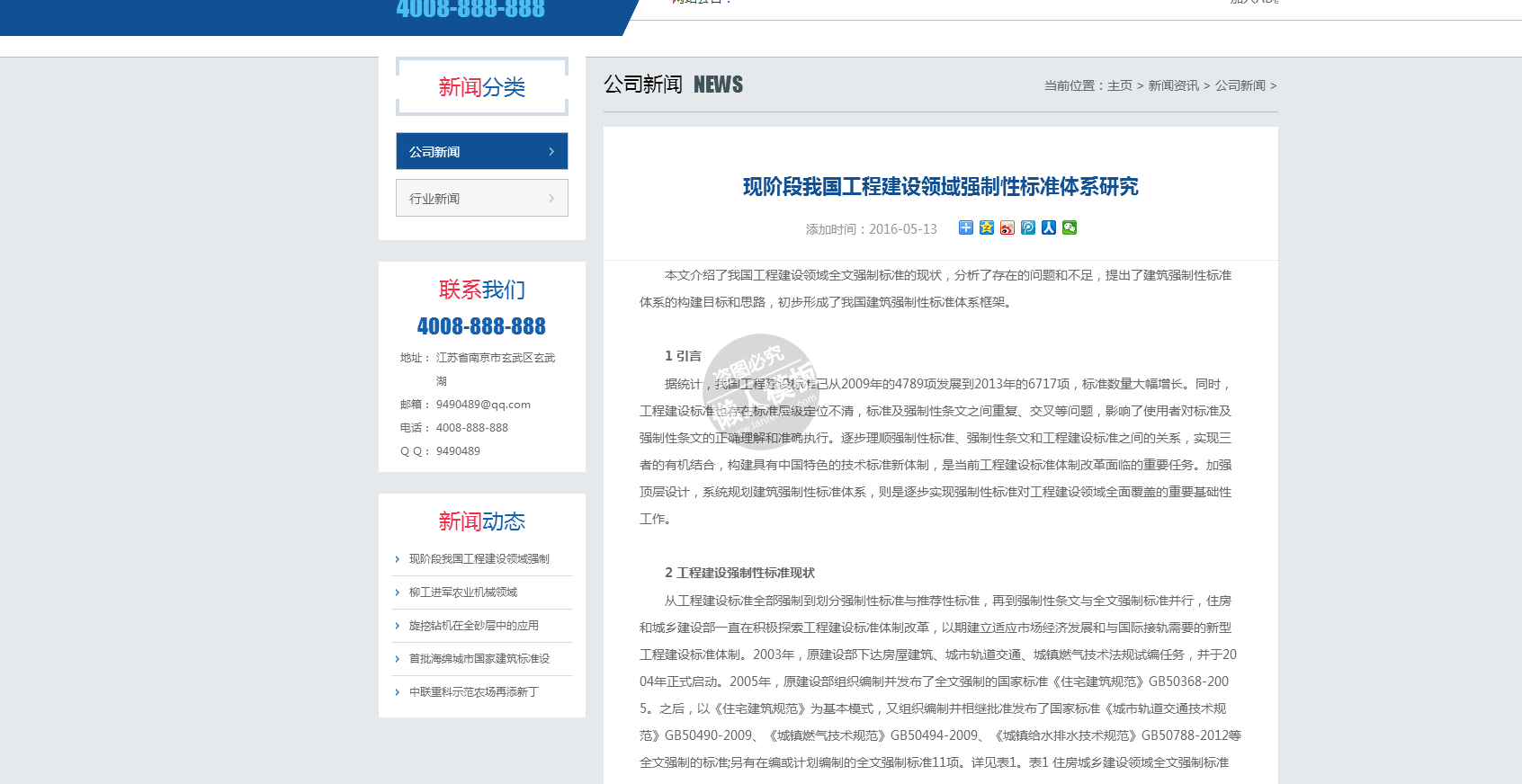The image size is (1522, 784).
Task: Click arrow on 行业新闻 sidebar item
Action: (x=551, y=199)
